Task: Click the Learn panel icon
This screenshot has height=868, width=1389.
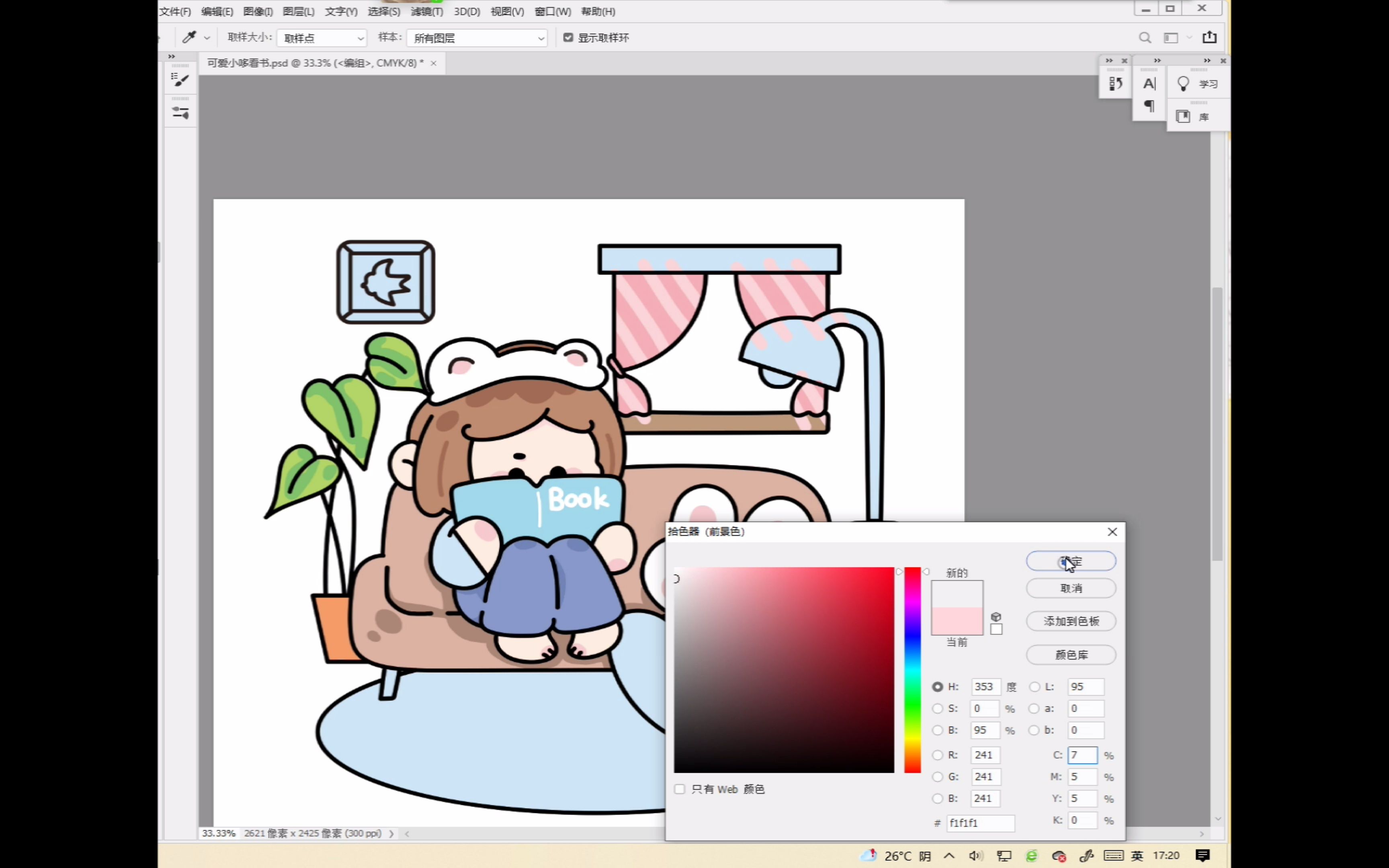Action: pyautogui.click(x=1184, y=84)
